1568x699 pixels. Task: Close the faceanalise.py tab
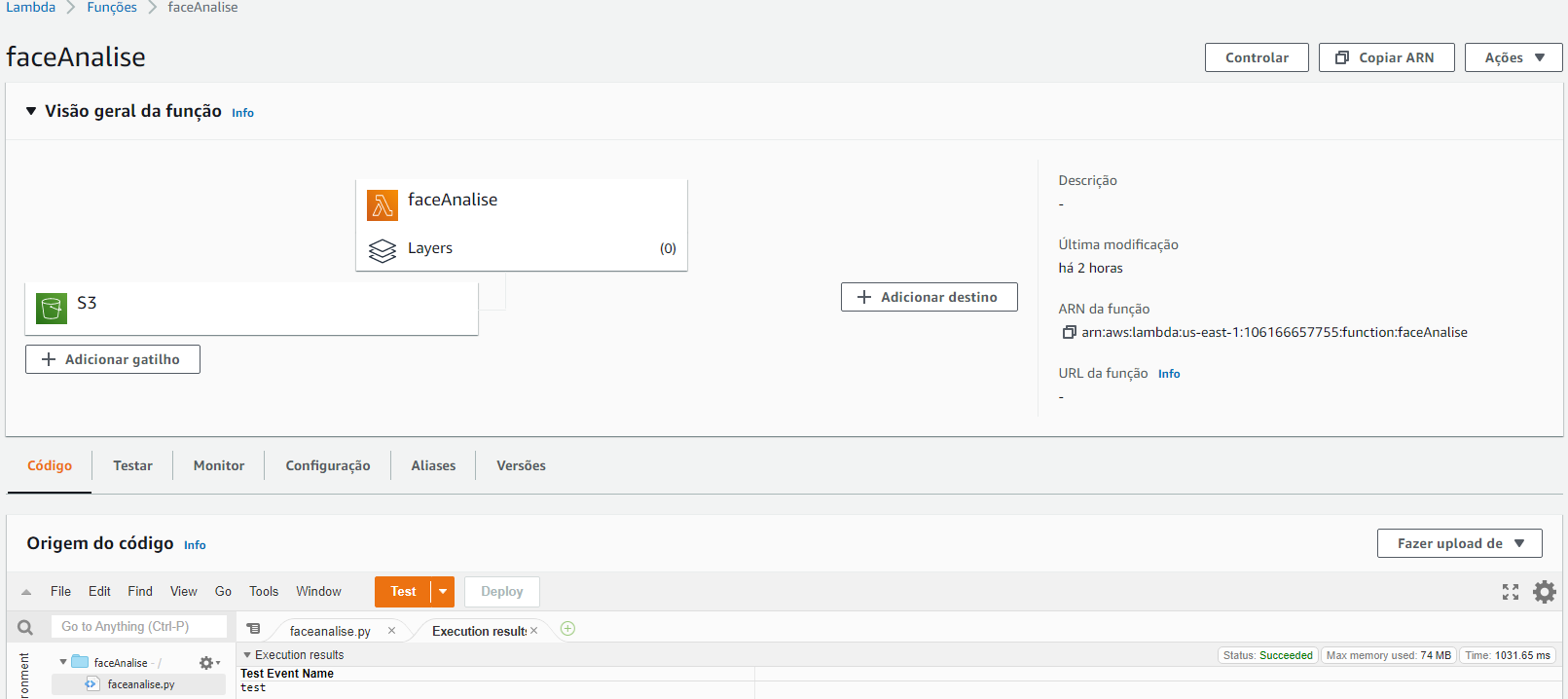(x=391, y=631)
